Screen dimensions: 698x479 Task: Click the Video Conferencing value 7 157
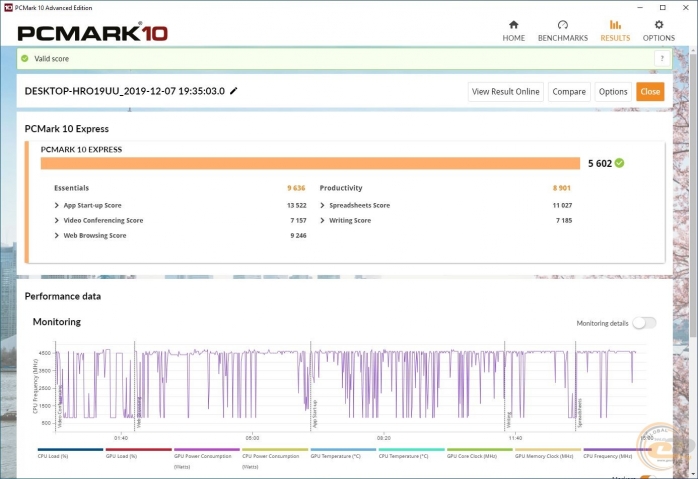[298, 220]
